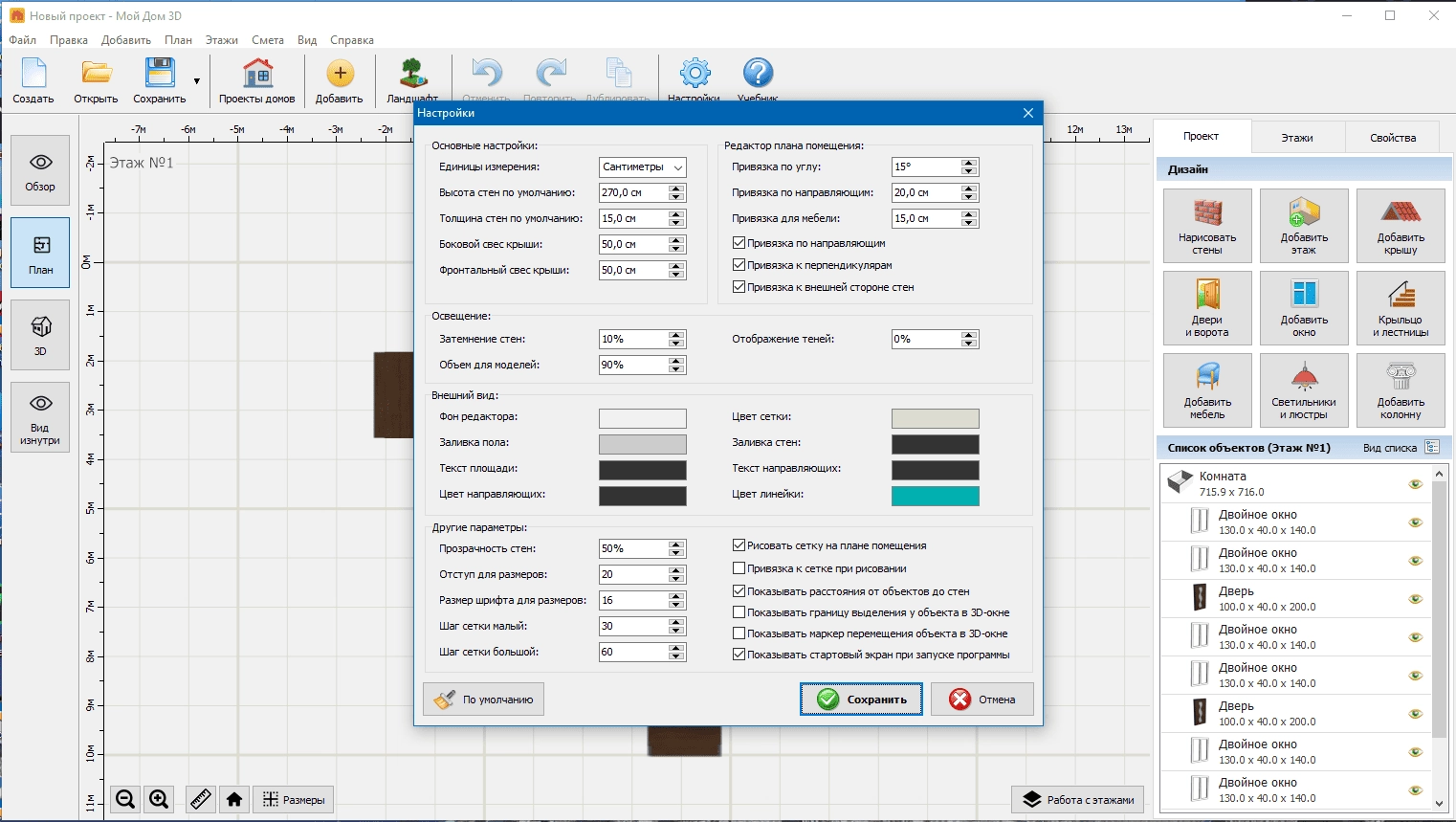
Task: Reset settings with По умолчанию button
Action: [484, 700]
